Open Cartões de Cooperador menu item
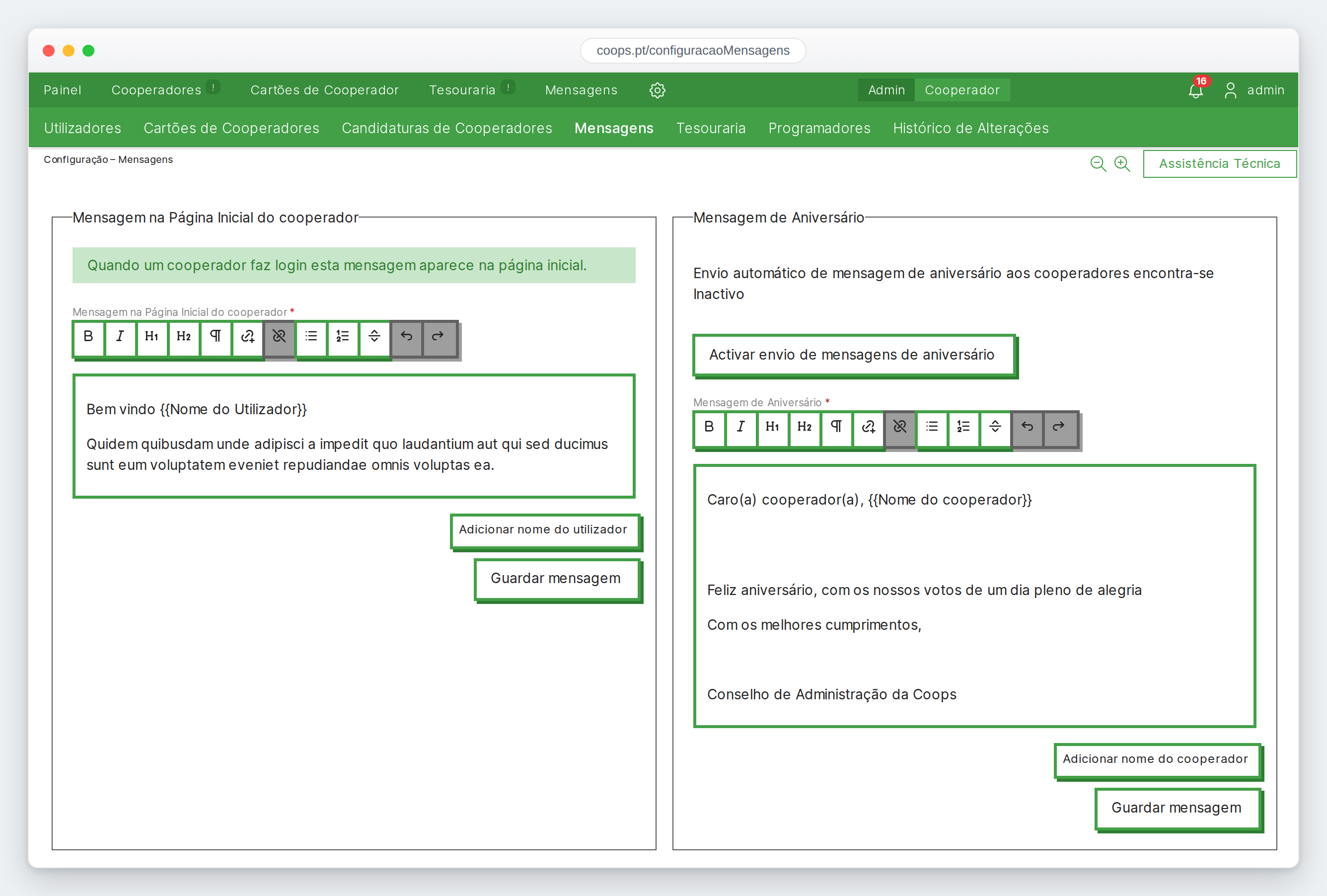Viewport: 1327px width, 896px height. 324,90
